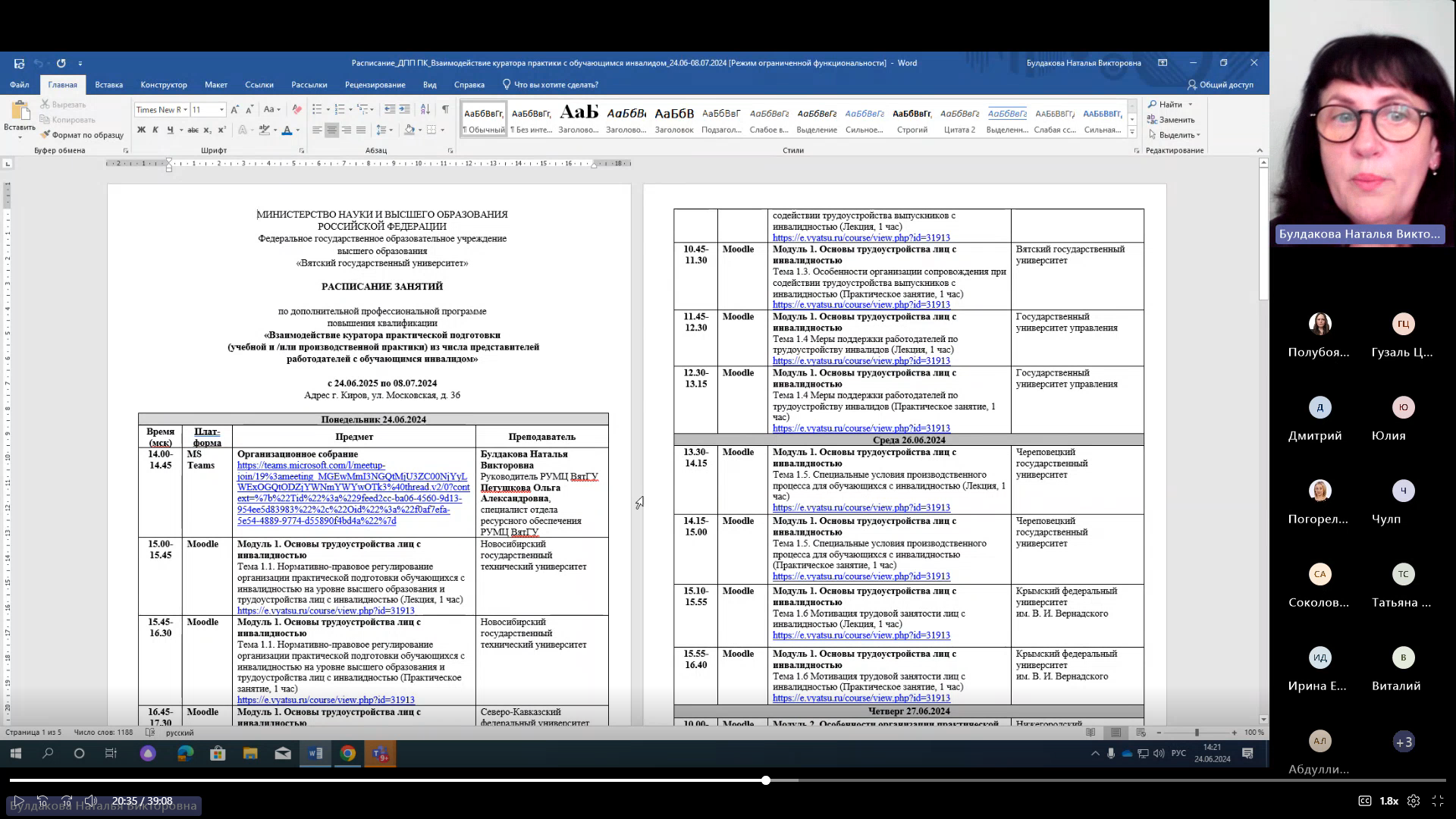Click the +3 more participants button

click(x=1404, y=742)
